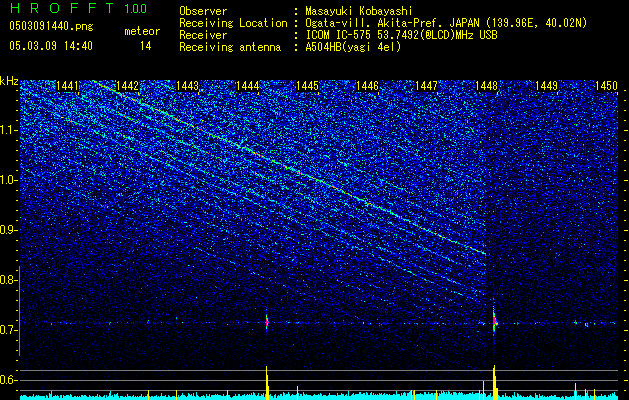Screen dimensions: 629x400
Task: Click the meteor count label
Action: pos(142,31)
